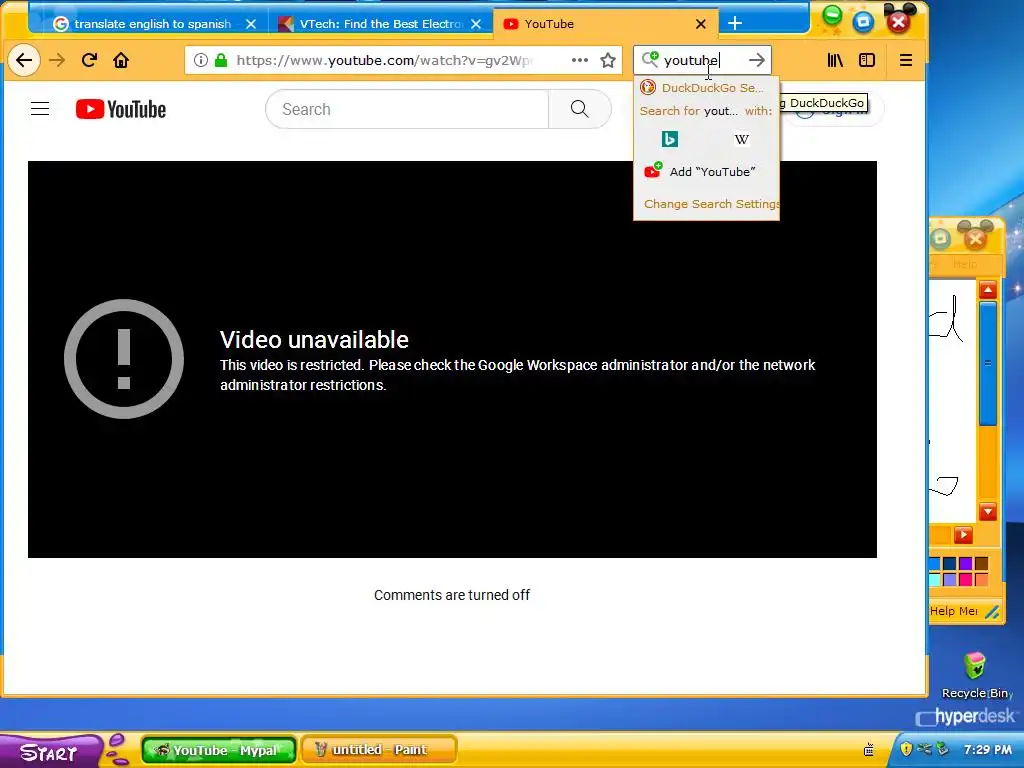Click the browser search box text
Image resolution: width=1024 pixels, height=768 pixels.
pos(692,60)
